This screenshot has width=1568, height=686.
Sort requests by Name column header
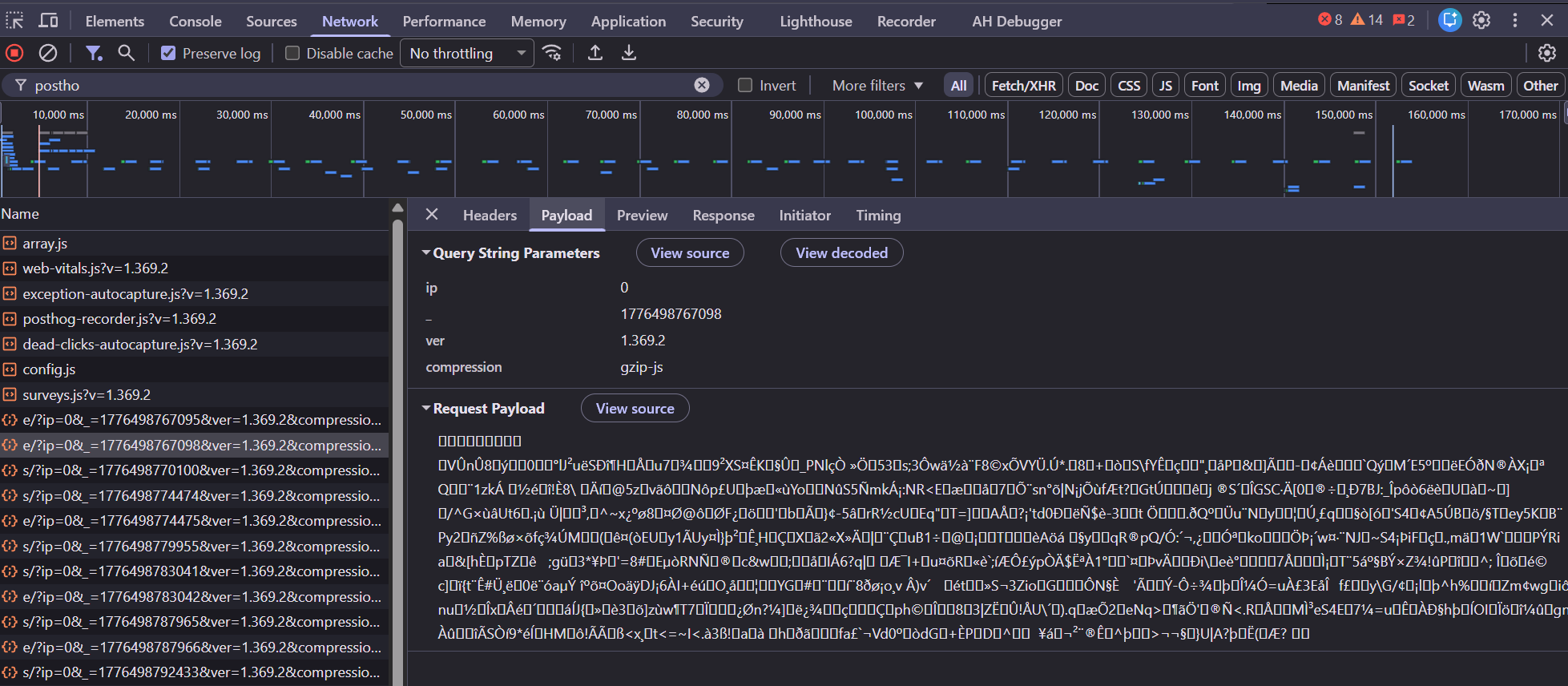195,214
